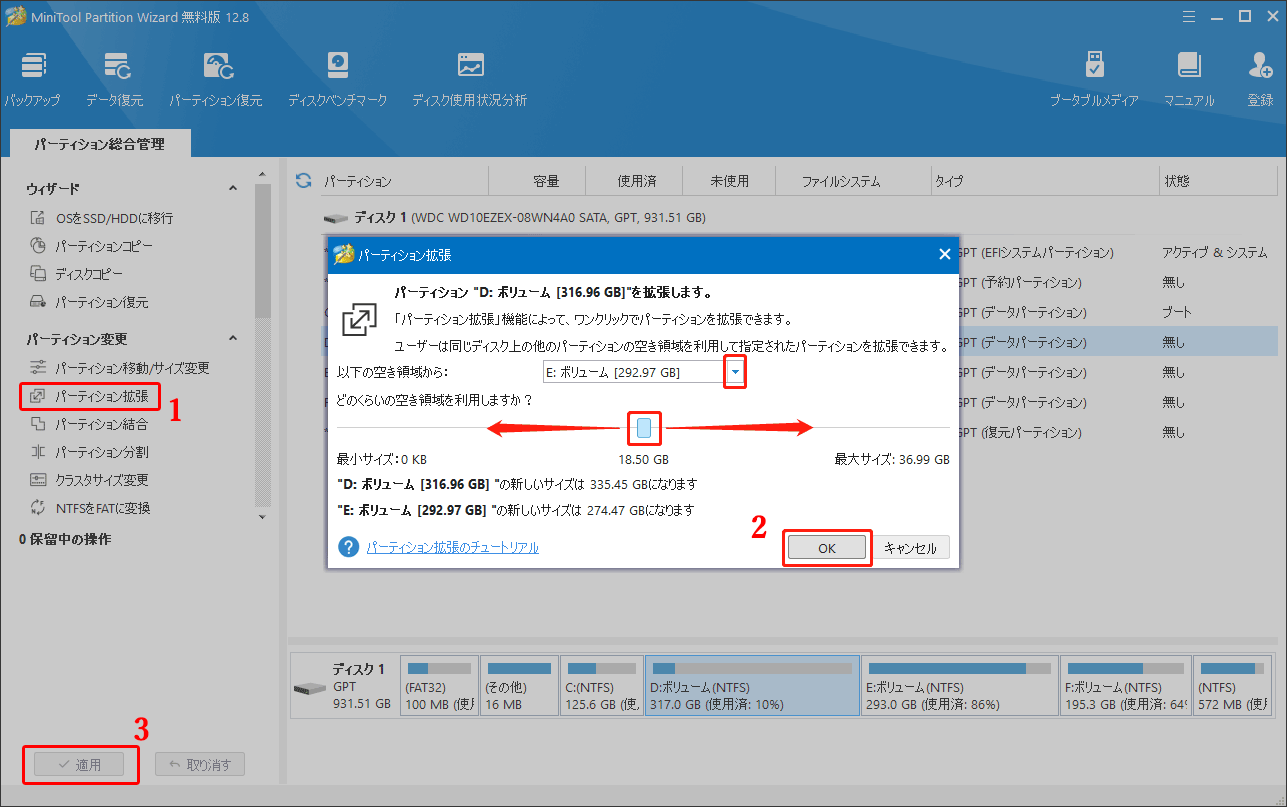Click the free-space slider handle
The height and width of the screenshot is (807, 1287).
coord(645,429)
